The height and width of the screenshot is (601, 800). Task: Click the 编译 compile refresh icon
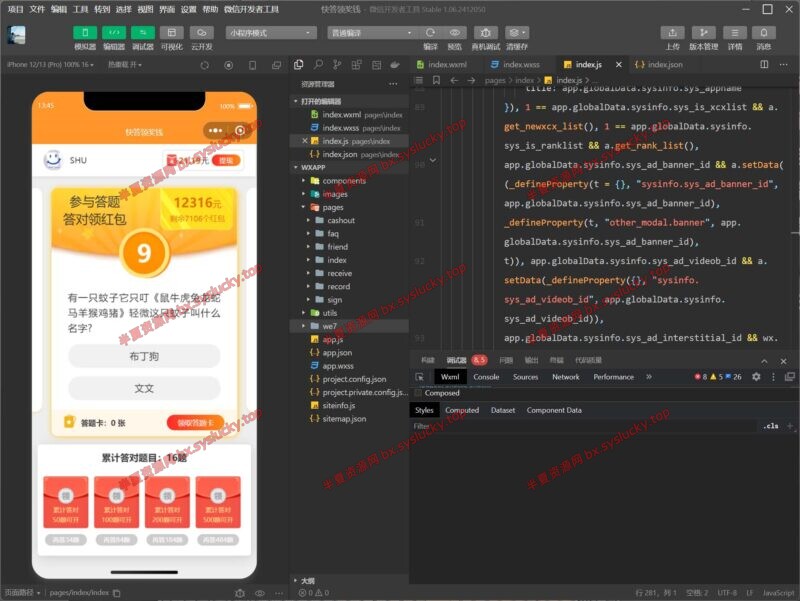pyautogui.click(x=430, y=33)
